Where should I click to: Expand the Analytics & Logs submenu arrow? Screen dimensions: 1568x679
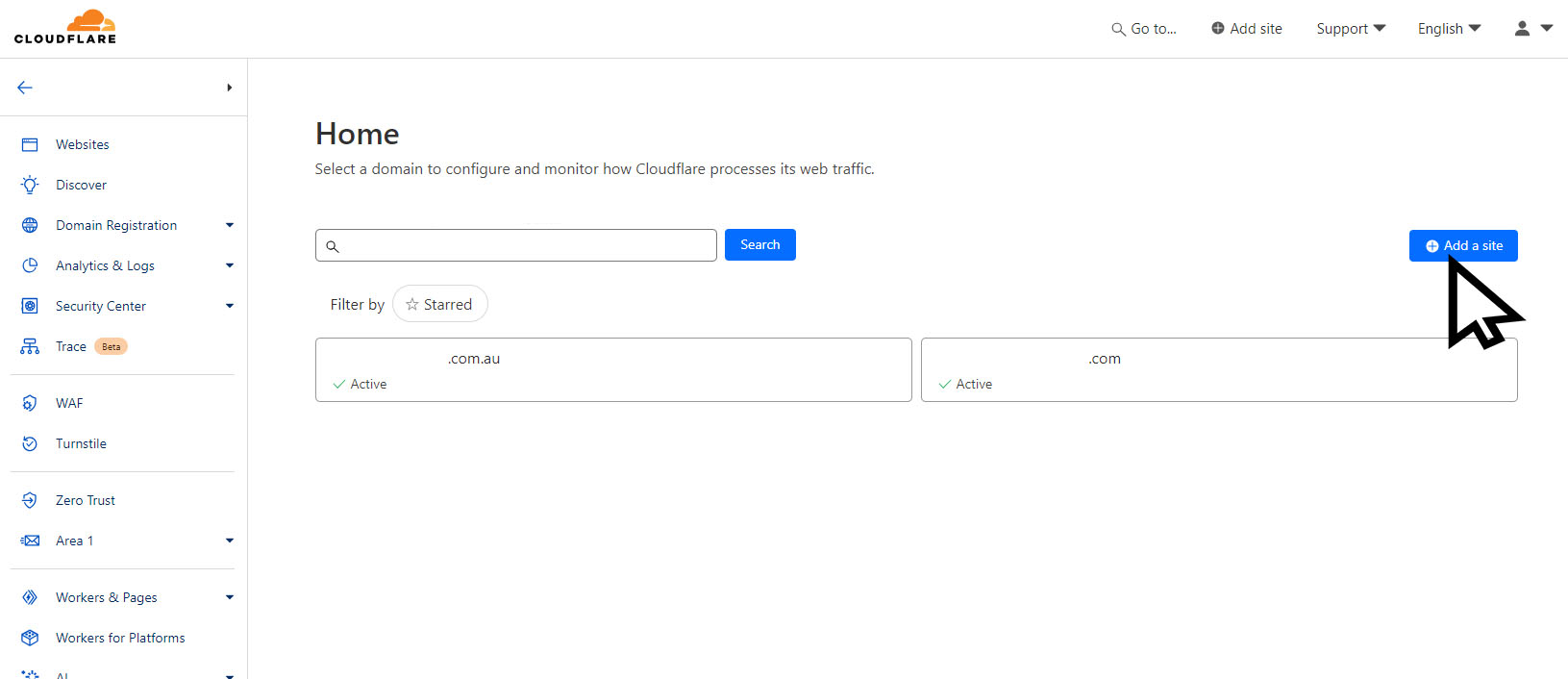(x=230, y=265)
